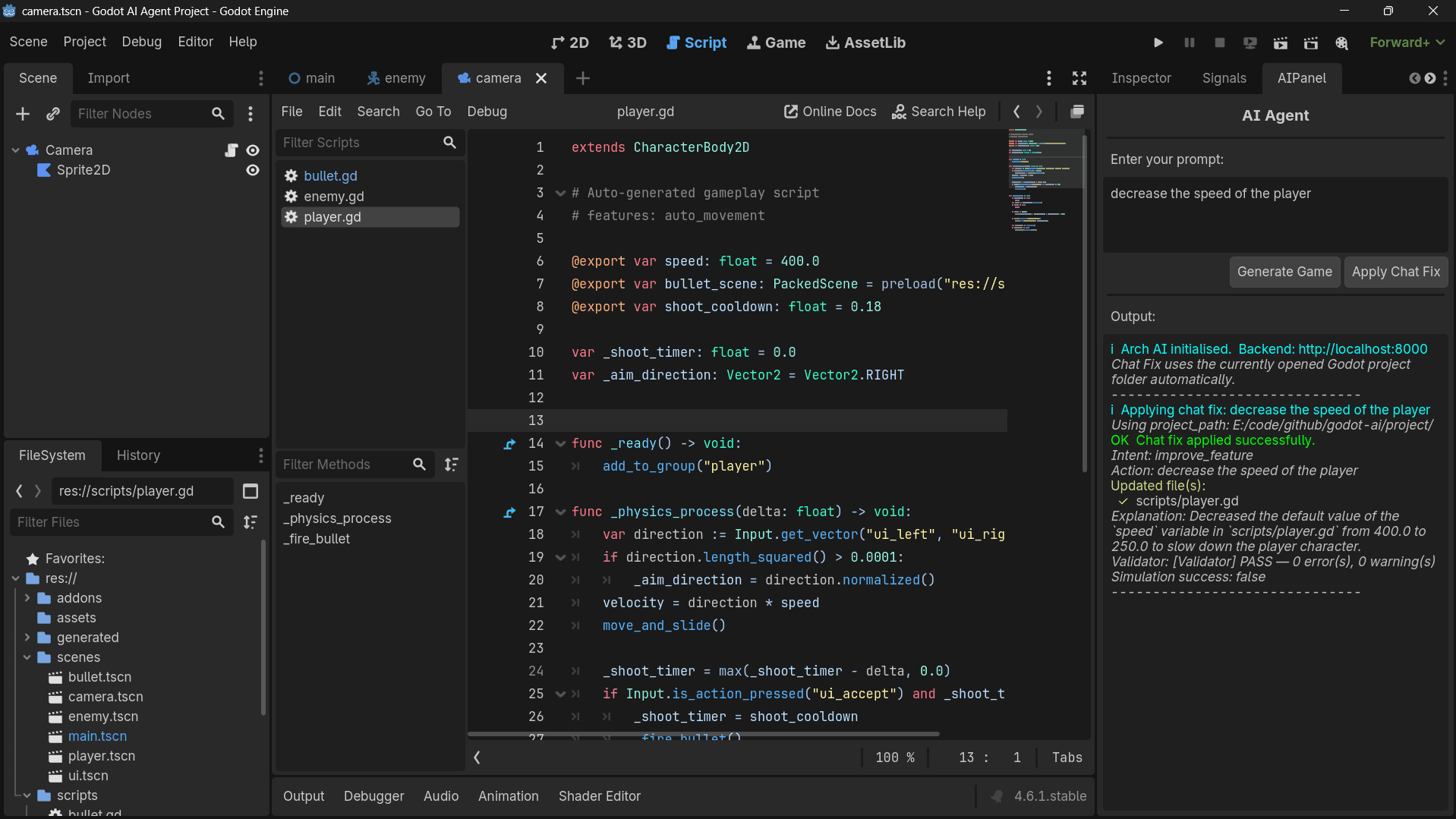Open Shader Editor bottom panel

599,796
